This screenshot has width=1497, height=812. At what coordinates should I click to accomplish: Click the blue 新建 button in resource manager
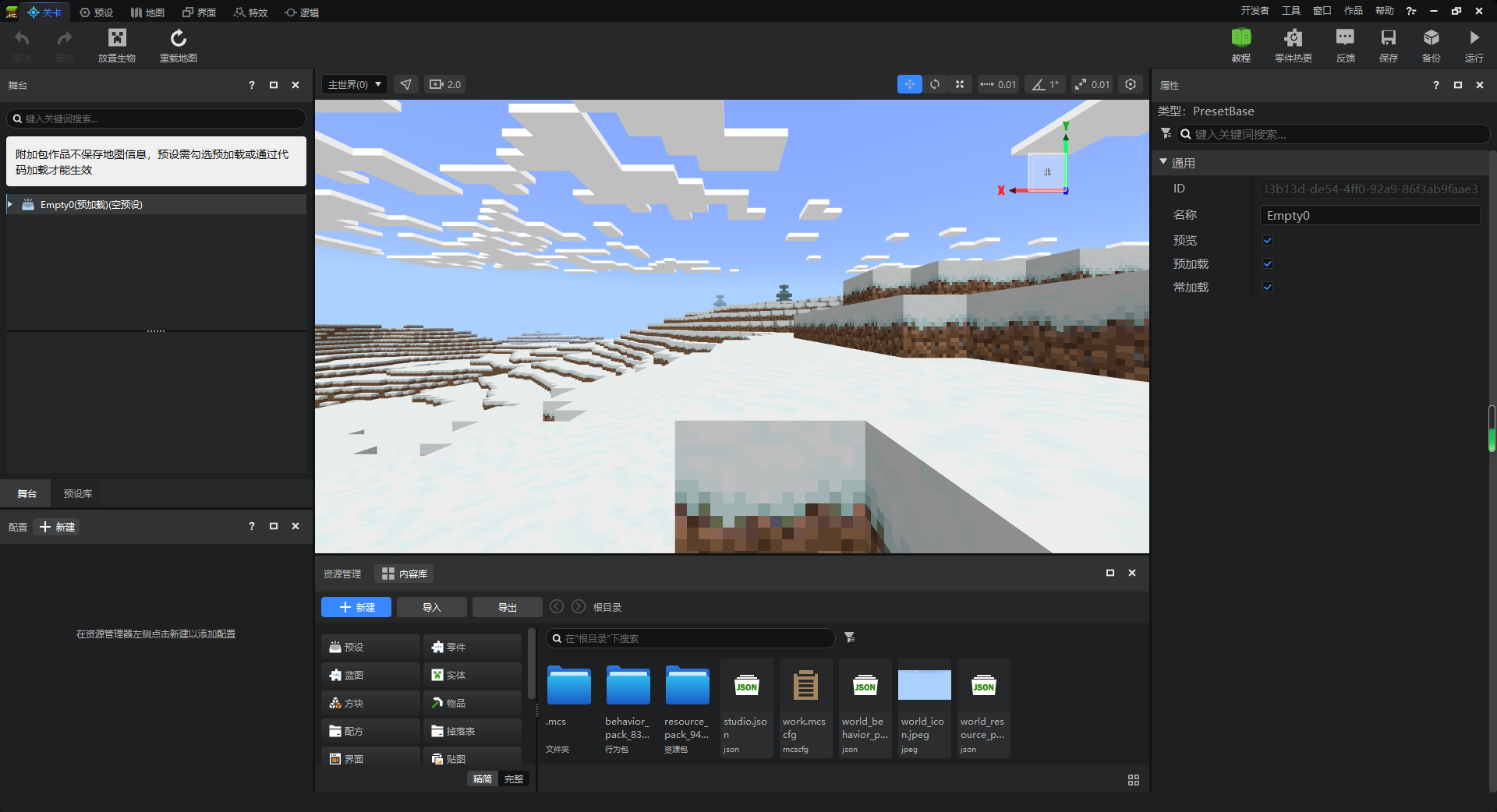click(356, 608)
